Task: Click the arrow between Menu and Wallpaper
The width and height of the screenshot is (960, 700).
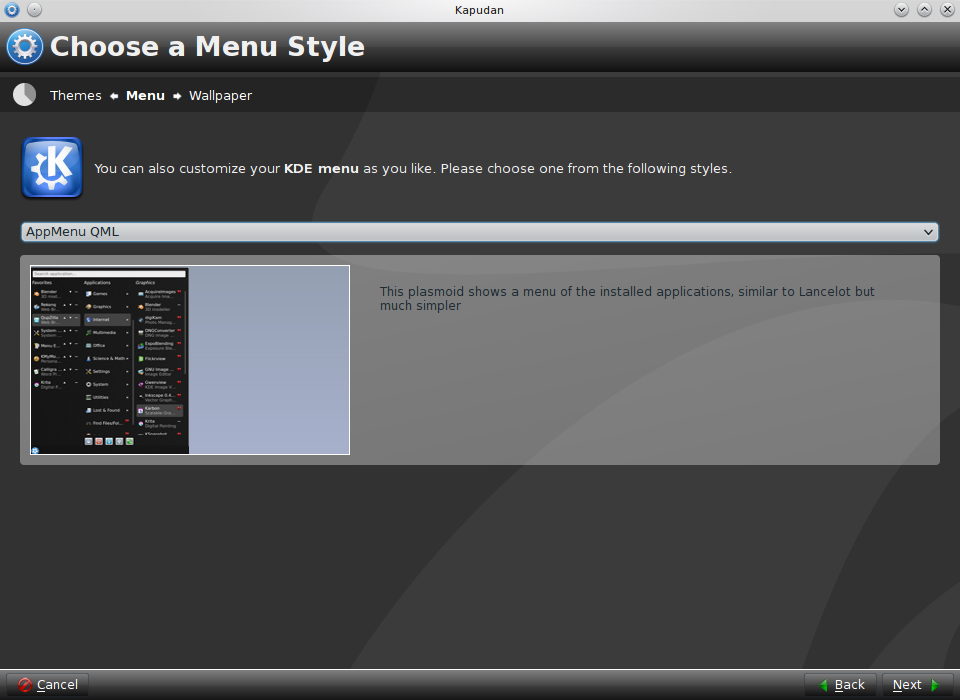Action: coord(177,96)
